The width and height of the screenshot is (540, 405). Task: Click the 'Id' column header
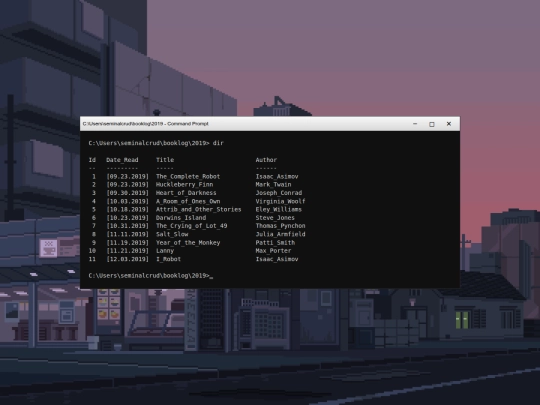point(92,160)
